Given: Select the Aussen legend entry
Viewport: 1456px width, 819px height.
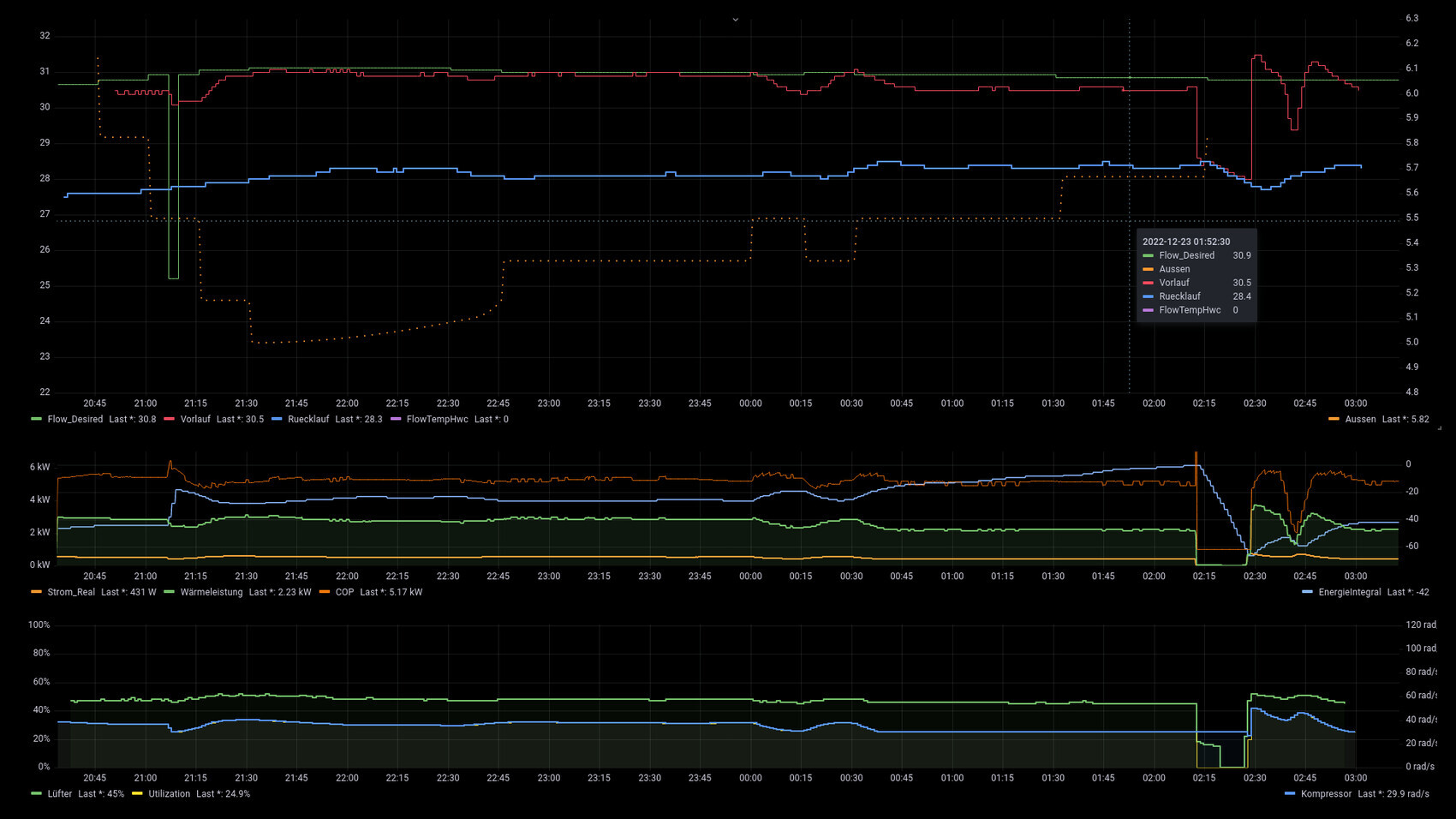Looking at the screenshot, I should pos(1360,420).
